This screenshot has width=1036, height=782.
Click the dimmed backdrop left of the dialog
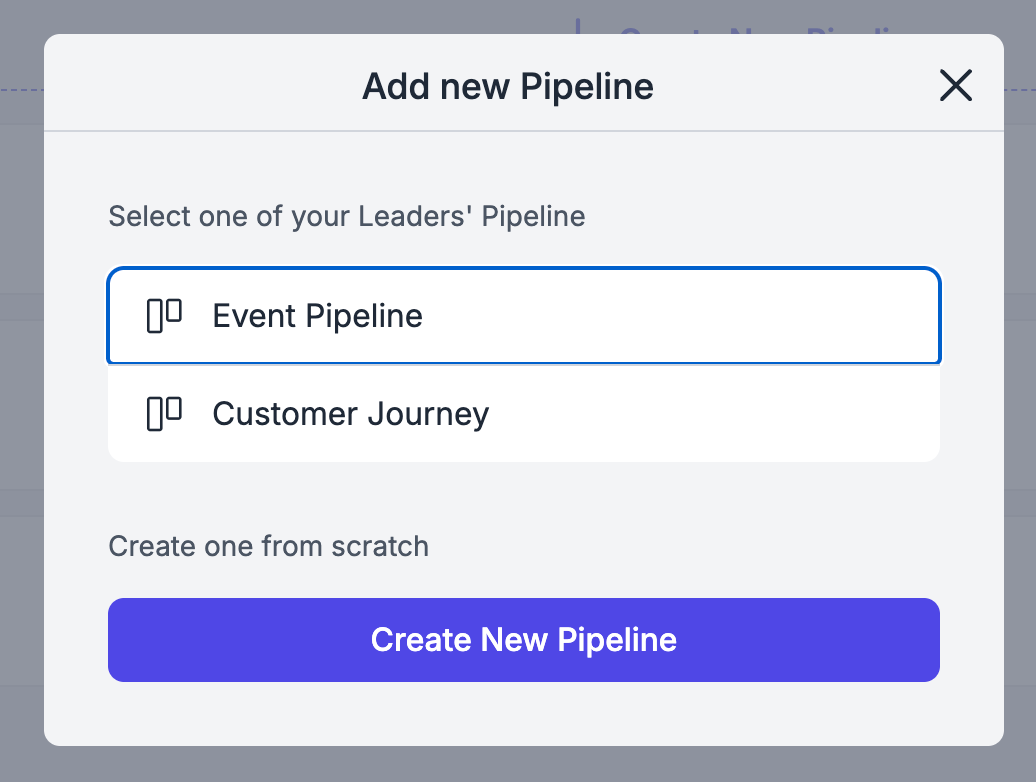pyautogui.click(x=21, y=400)
